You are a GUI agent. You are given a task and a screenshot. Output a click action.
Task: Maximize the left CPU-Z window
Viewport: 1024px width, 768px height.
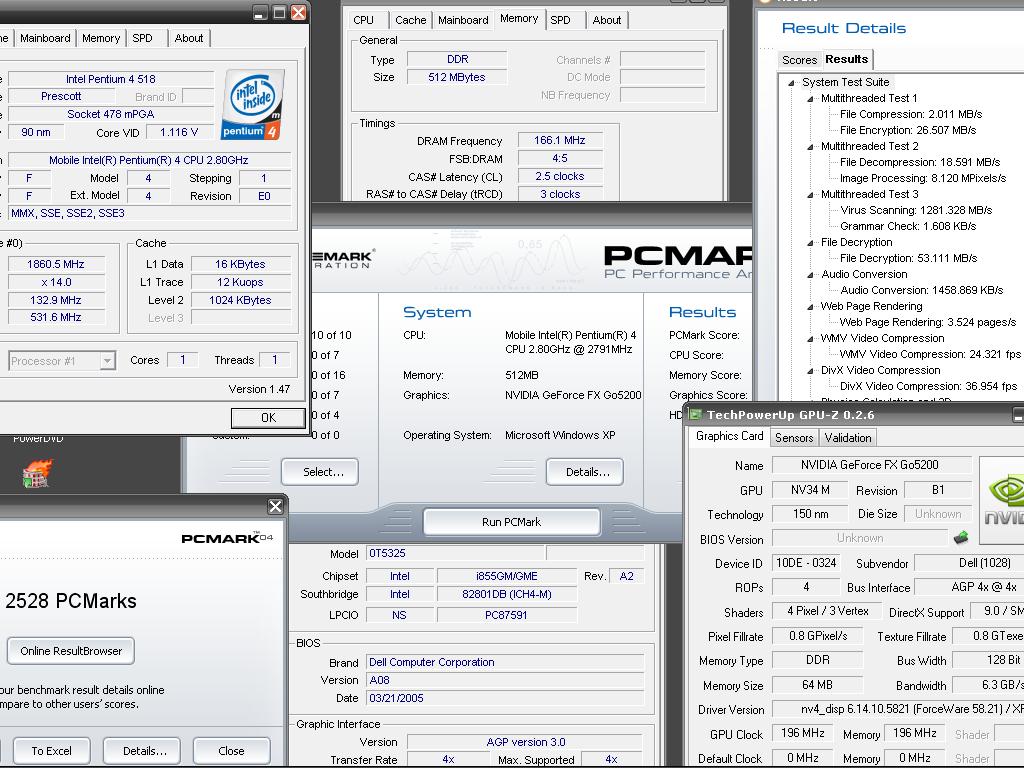point(280,12)
